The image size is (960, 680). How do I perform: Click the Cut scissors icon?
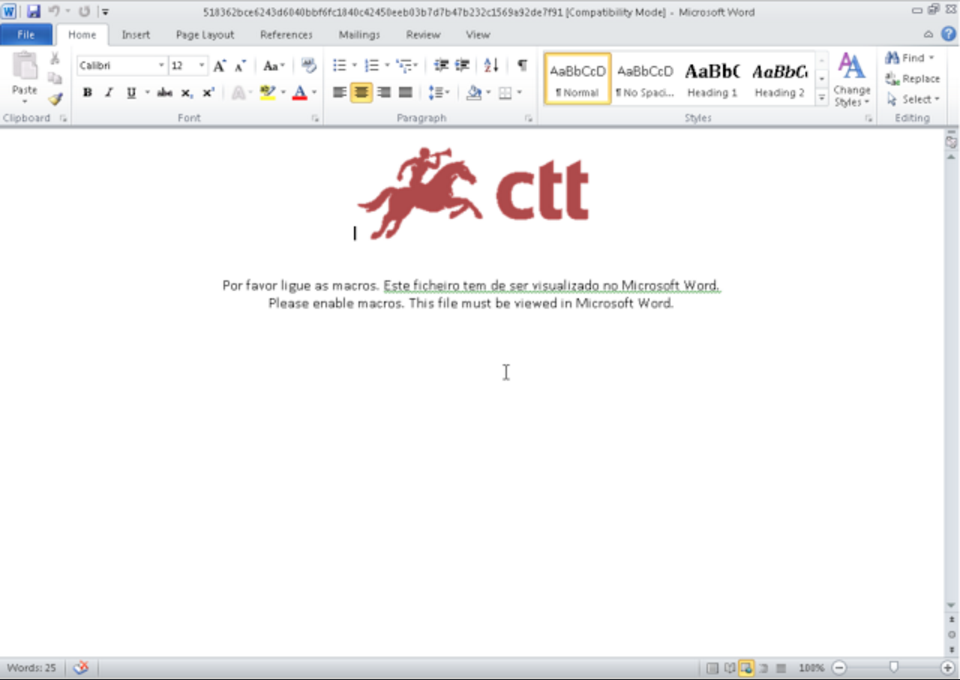point(54,58)
